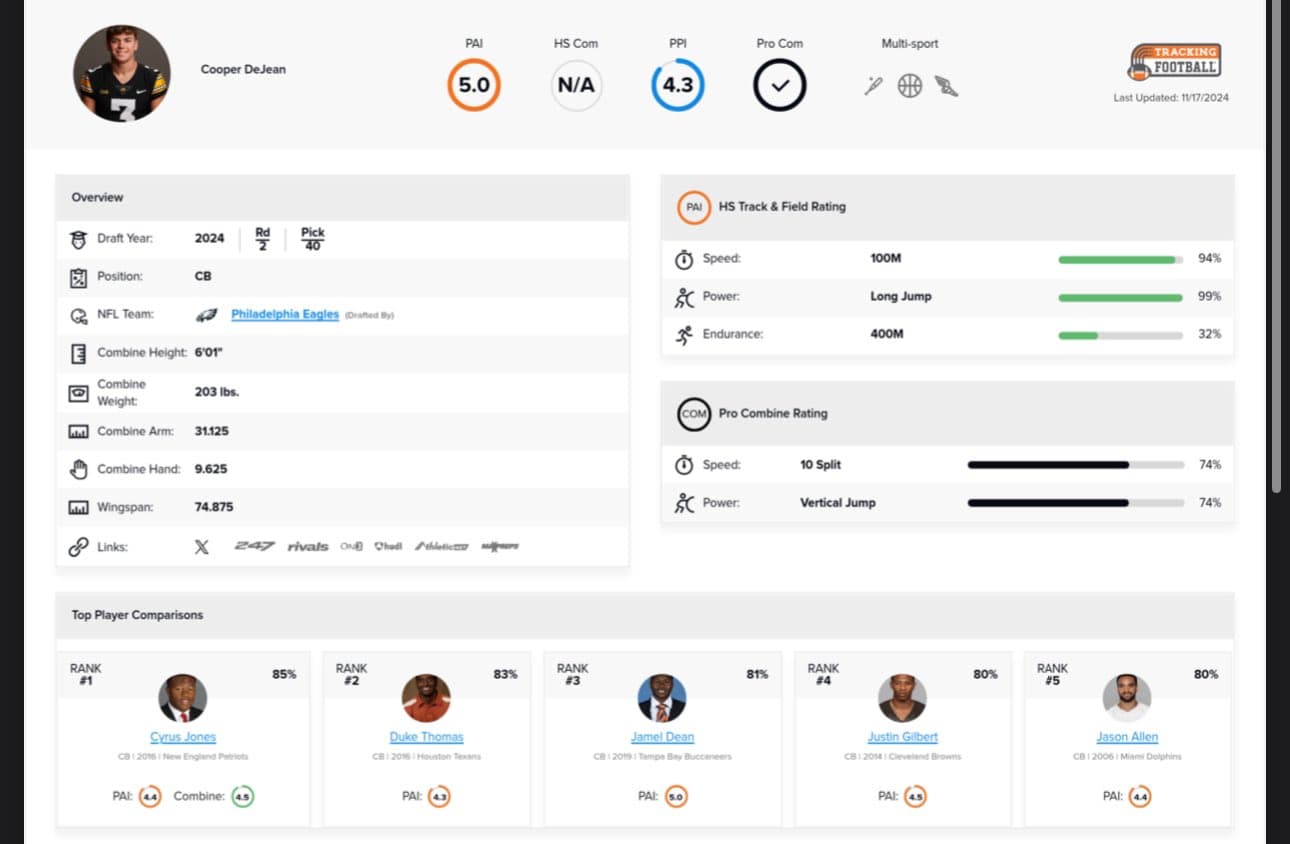
Task: Click Duke Thomas's PAI 4.3 badge
Action: (x=439, y=797)
